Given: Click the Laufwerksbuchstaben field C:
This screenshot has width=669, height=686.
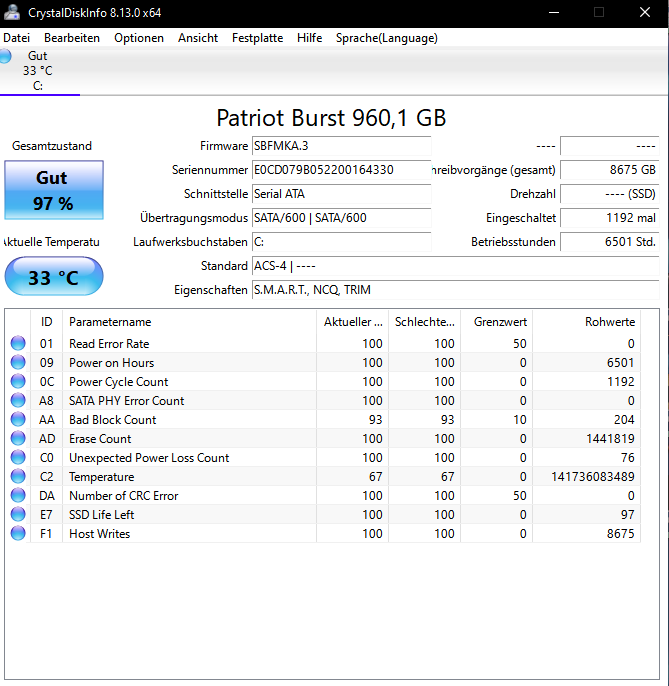Looking at the screenshot, I should pos(342,242).
